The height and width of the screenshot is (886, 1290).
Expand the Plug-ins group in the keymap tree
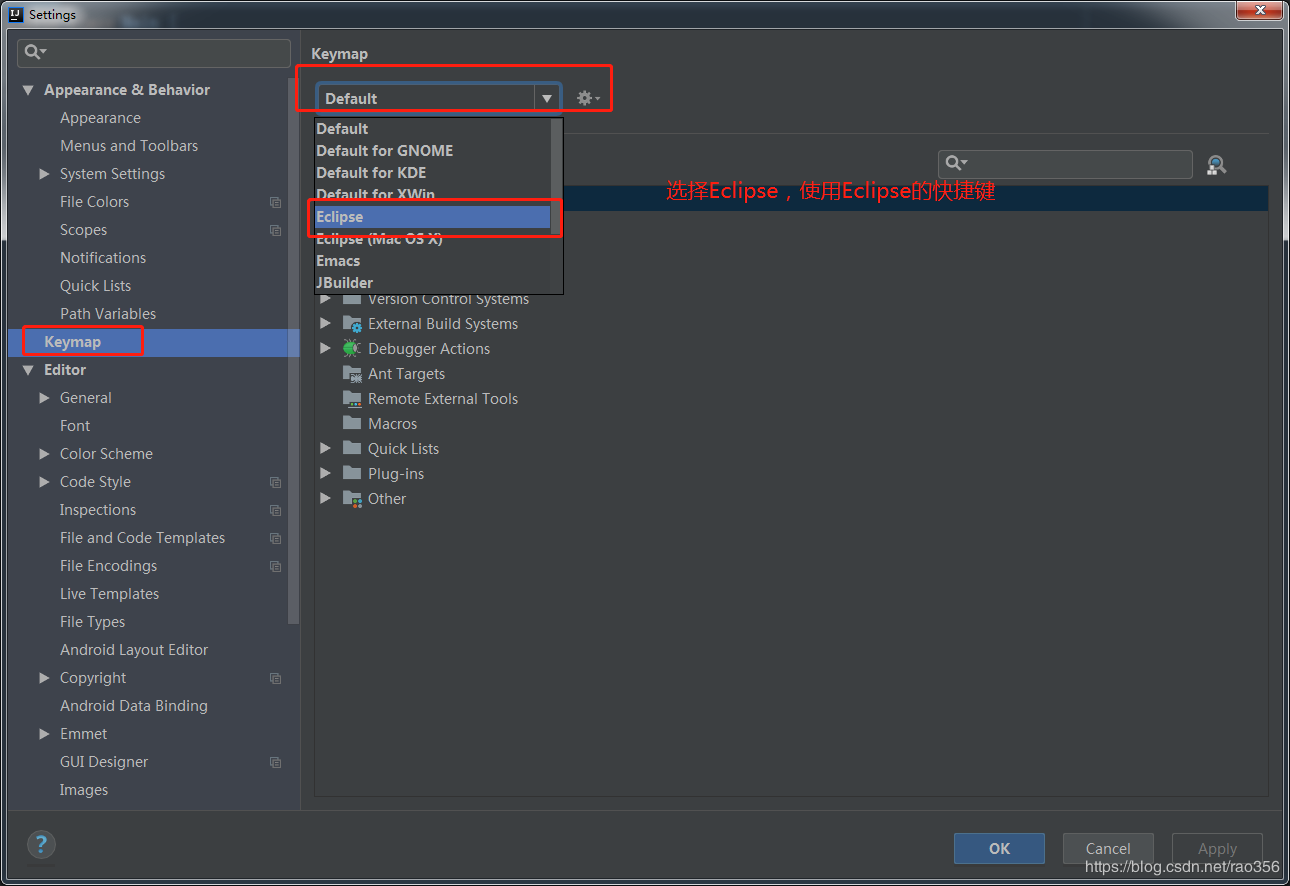325,473
